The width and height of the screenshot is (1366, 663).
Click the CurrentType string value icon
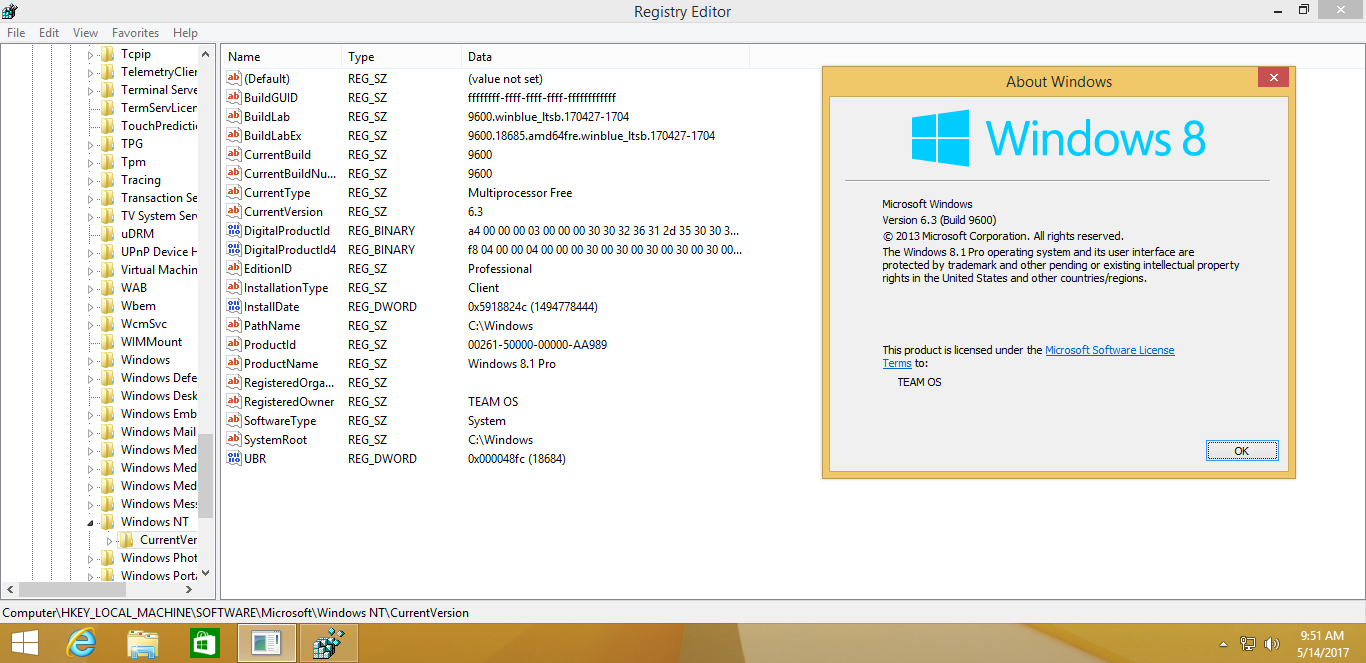point(234,193)
